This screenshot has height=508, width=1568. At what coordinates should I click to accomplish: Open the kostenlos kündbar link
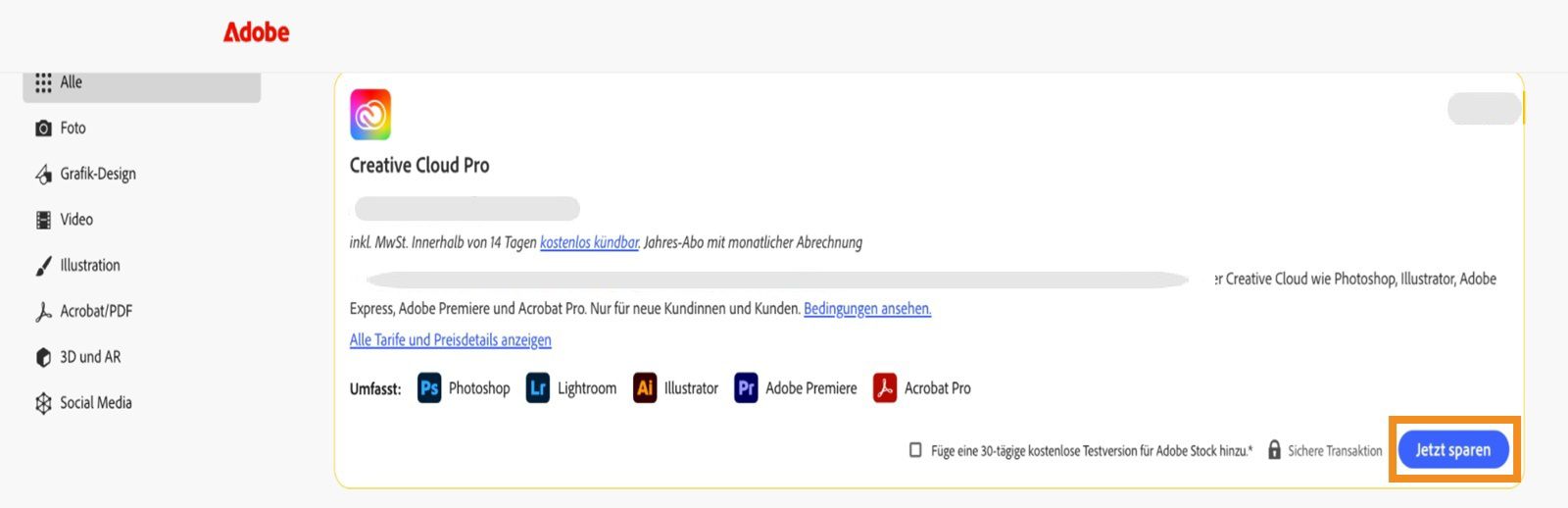point(590,242)
